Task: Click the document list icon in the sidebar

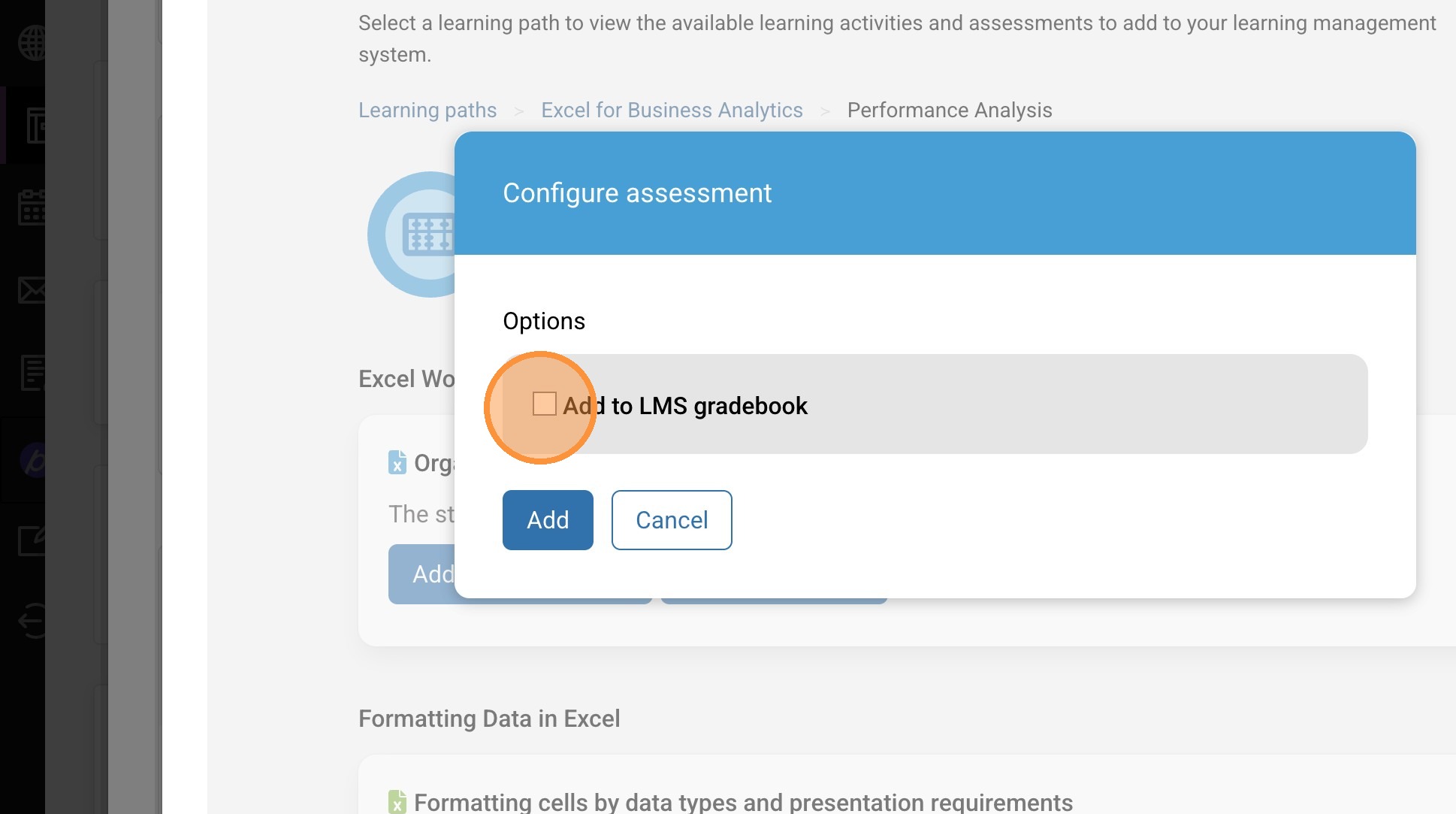Action: tap(32, 373)
